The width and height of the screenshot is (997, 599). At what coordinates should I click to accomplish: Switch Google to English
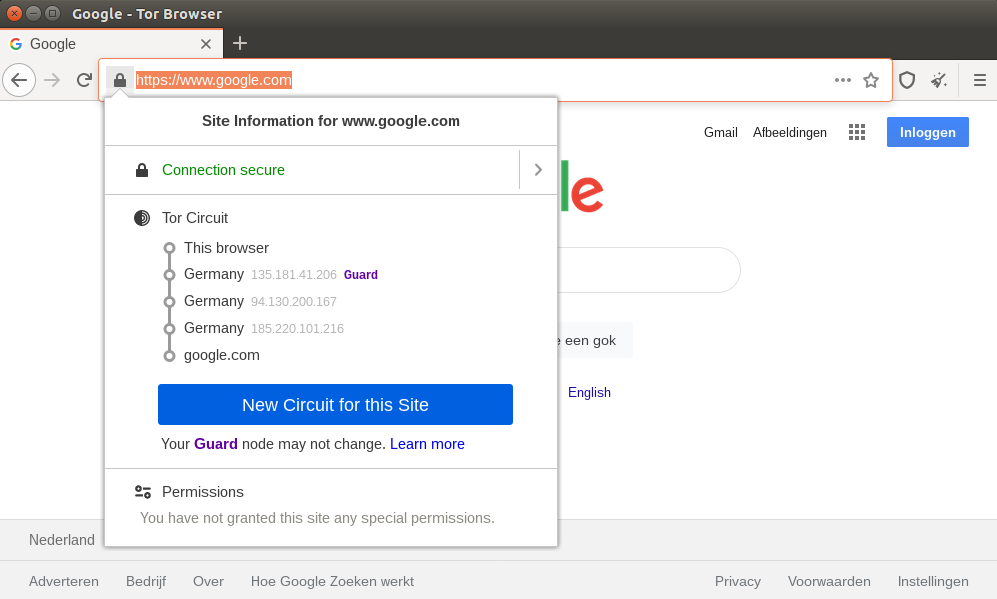[589, 392]
